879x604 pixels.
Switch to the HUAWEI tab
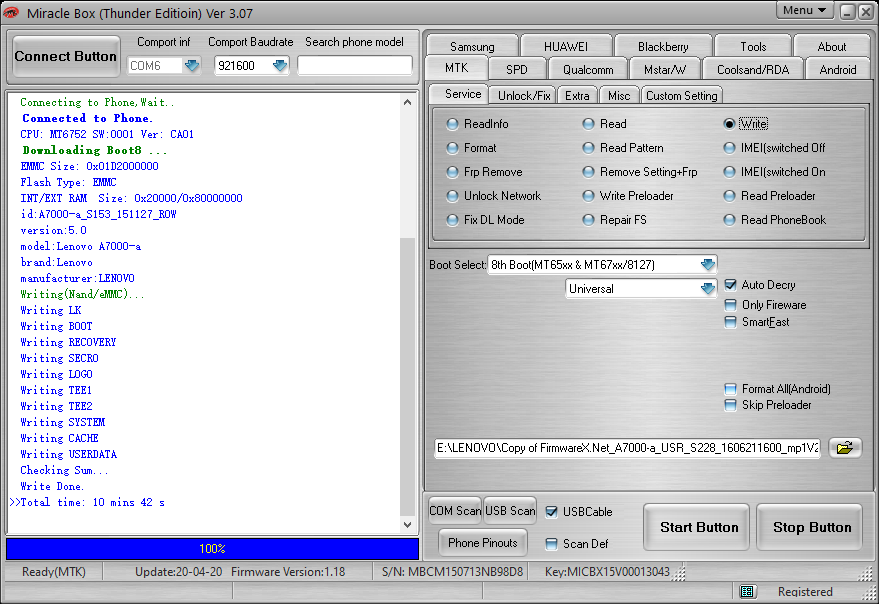coord(566,46)
